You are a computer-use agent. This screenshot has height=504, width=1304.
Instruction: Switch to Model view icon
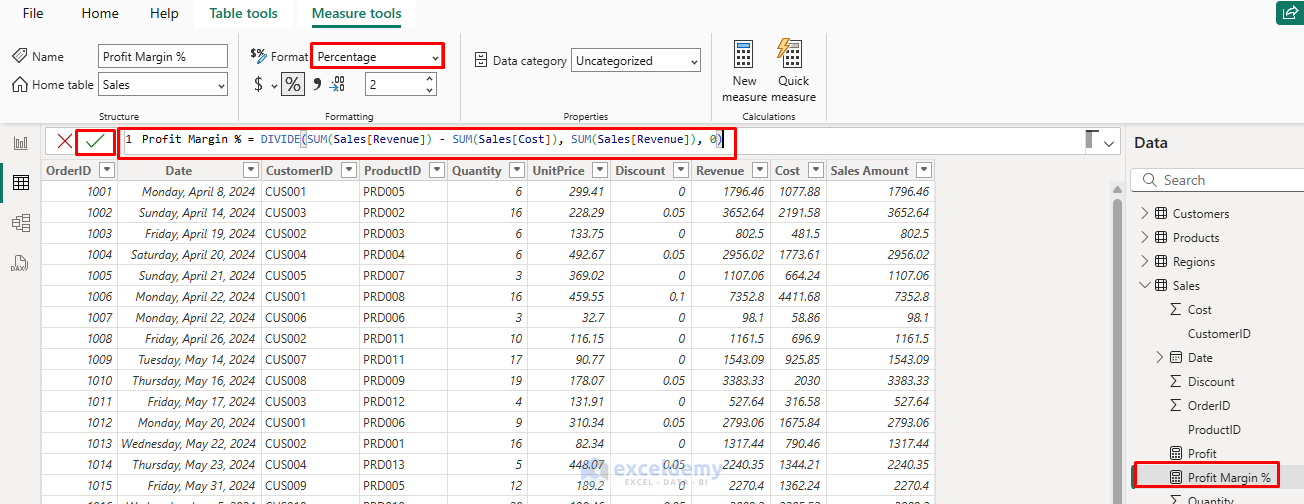tap(20, 223)
